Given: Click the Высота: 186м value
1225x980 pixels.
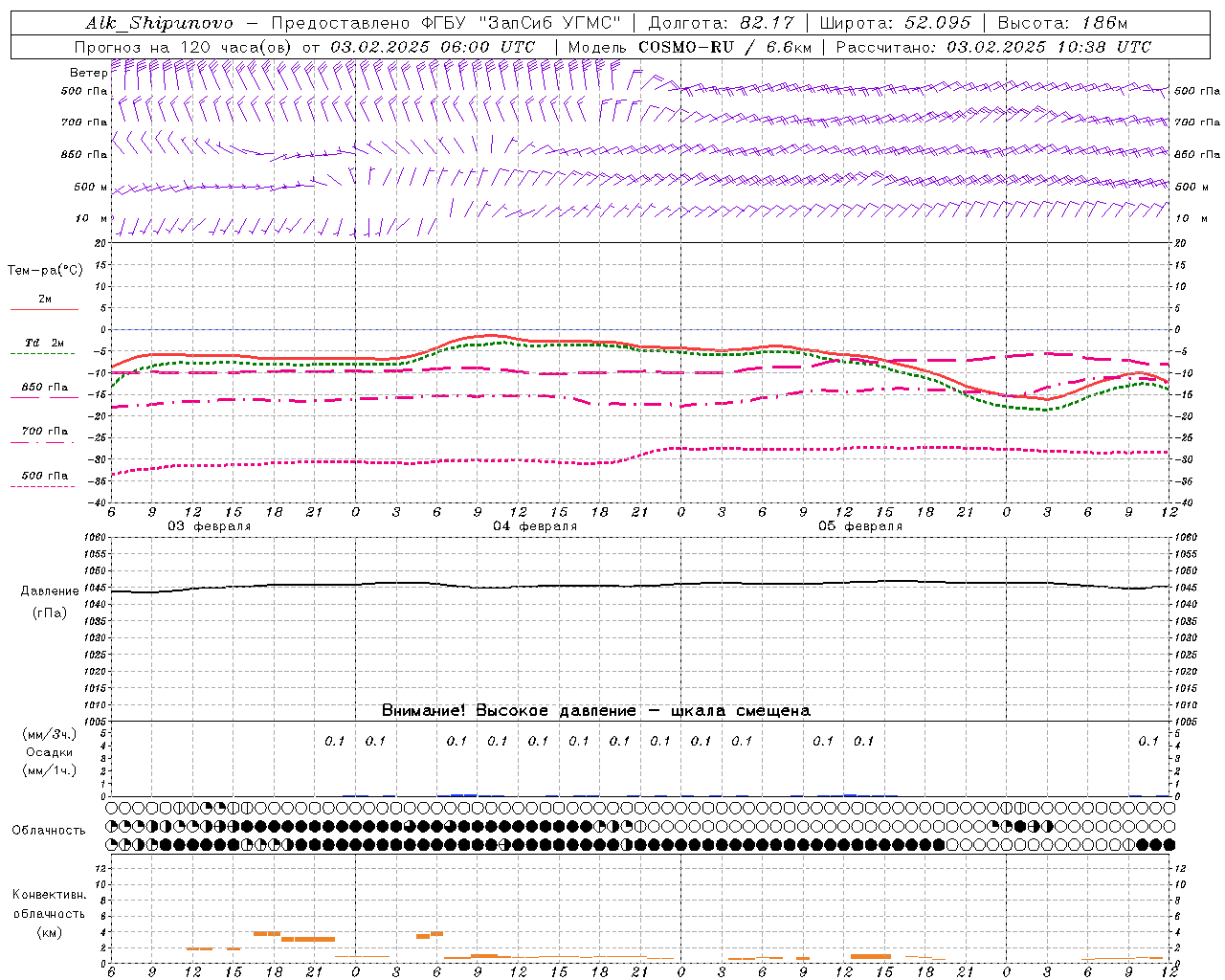Looking at the screenshot, I should (1062, 23).
